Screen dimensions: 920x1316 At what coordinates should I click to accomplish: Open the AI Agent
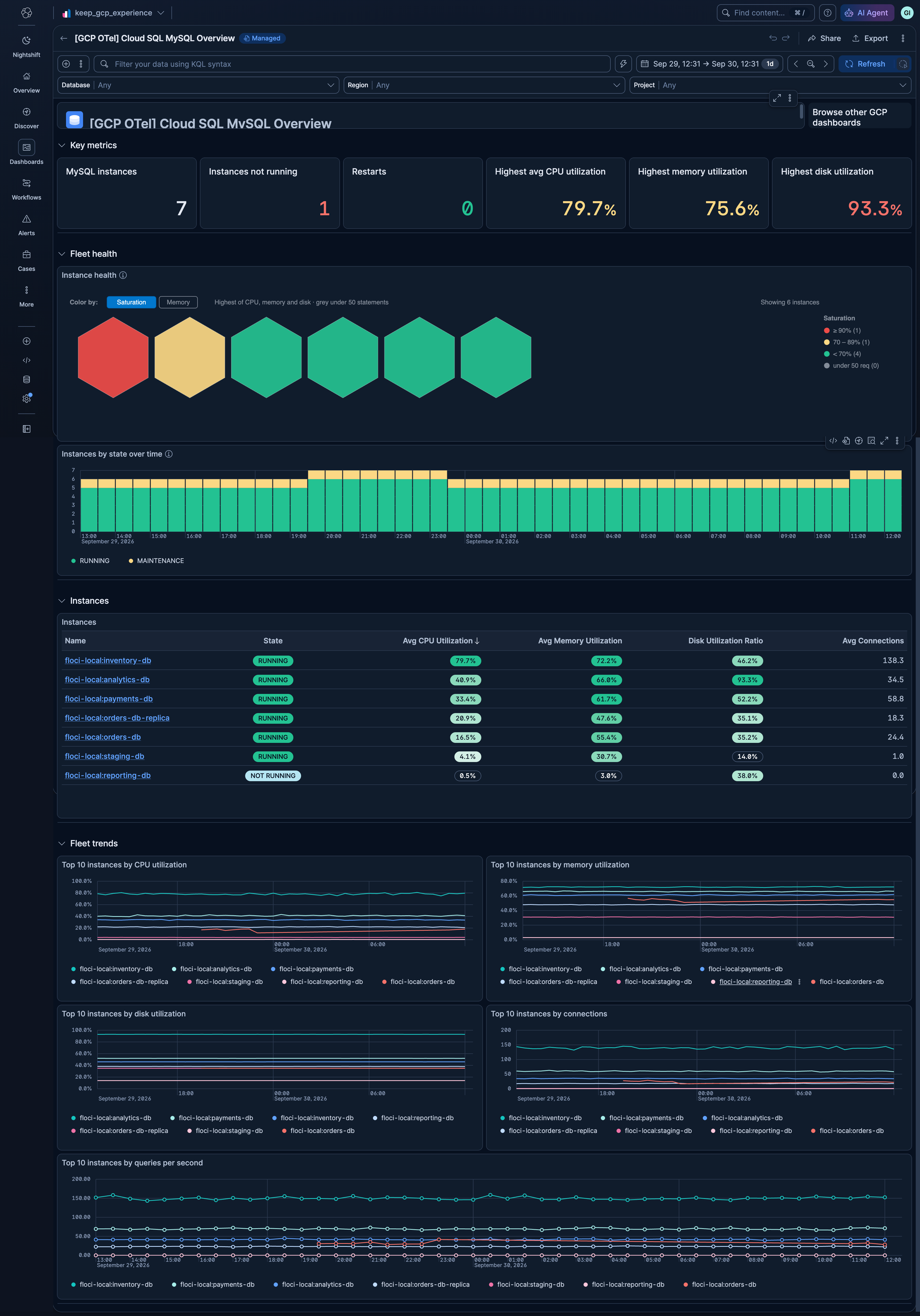pyautogui.click(x=867, y=13)
